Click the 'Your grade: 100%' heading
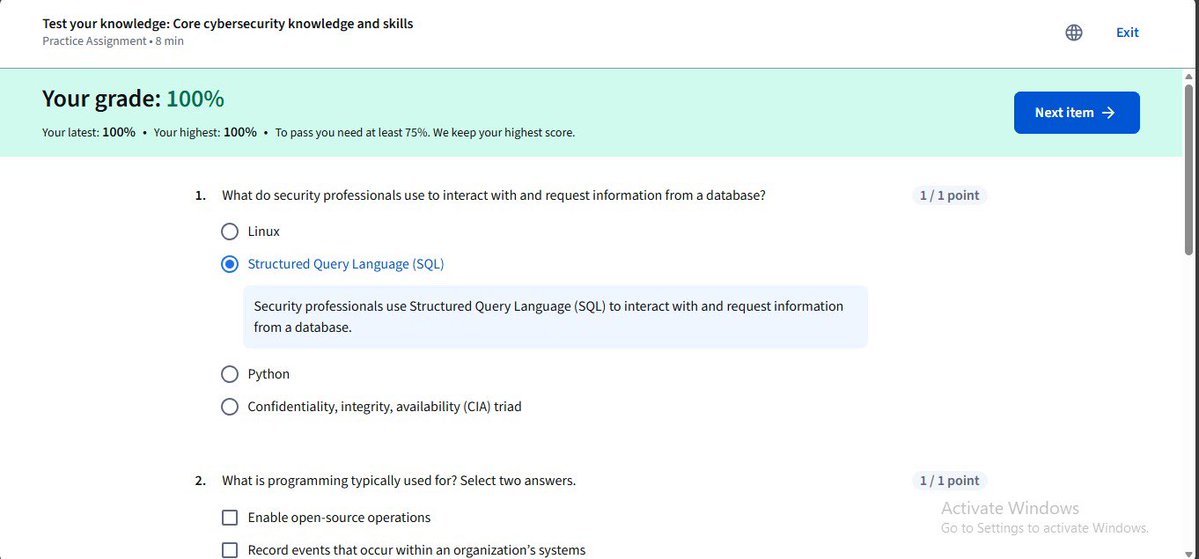1199x559 pixels. click(x=133, y=99)
